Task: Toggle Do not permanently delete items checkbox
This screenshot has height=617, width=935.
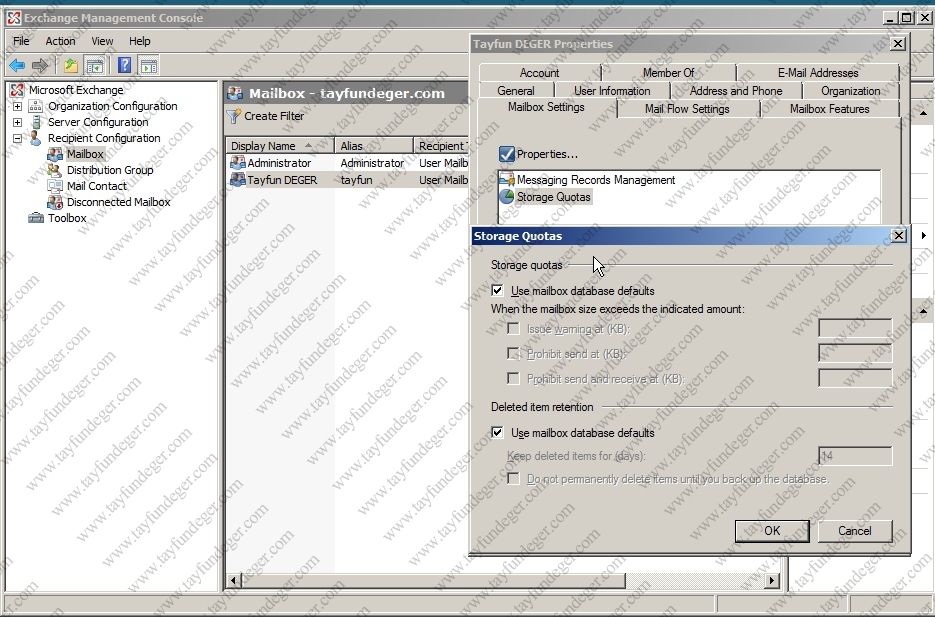Action: coord(513,479)
